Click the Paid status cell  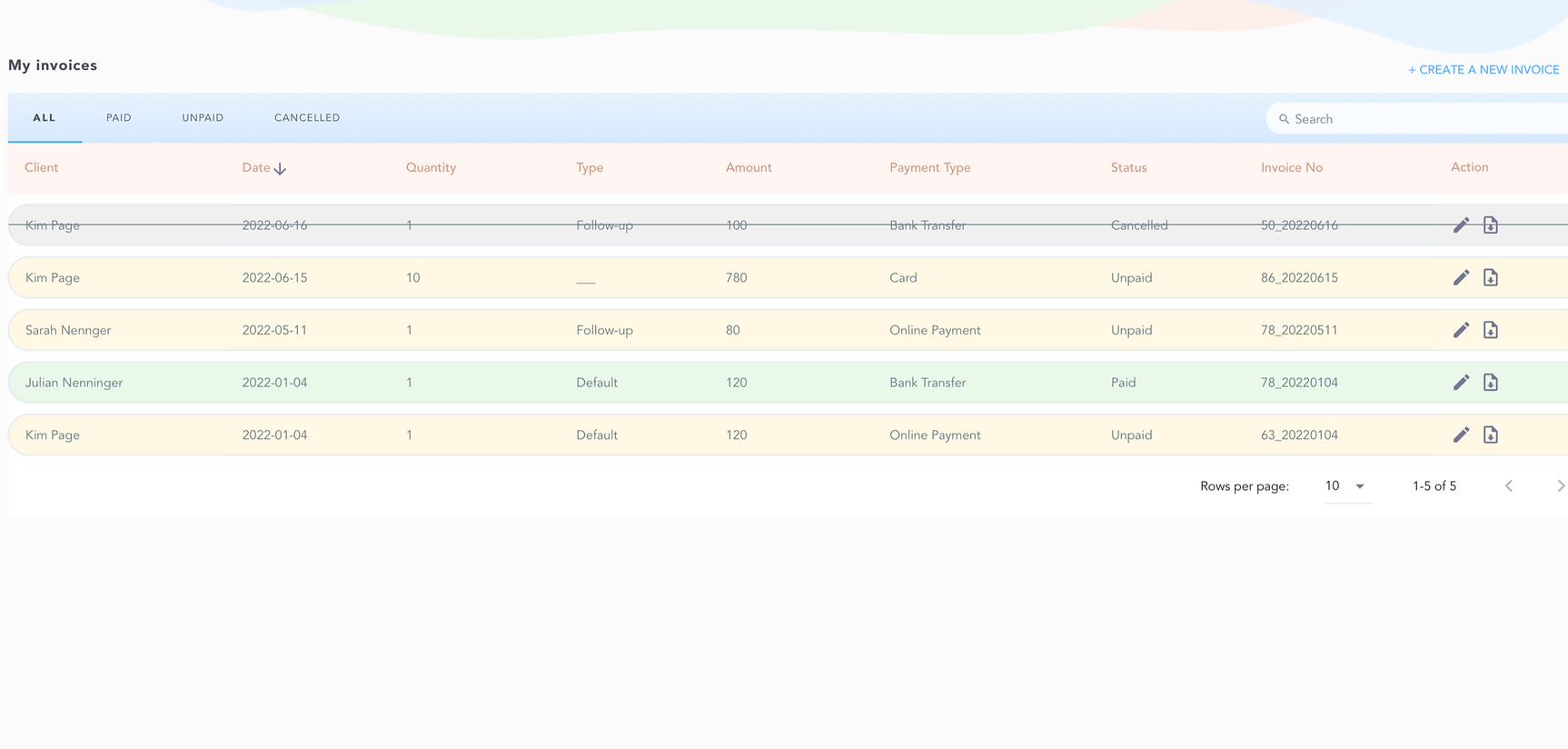[x=1123, y=383]
